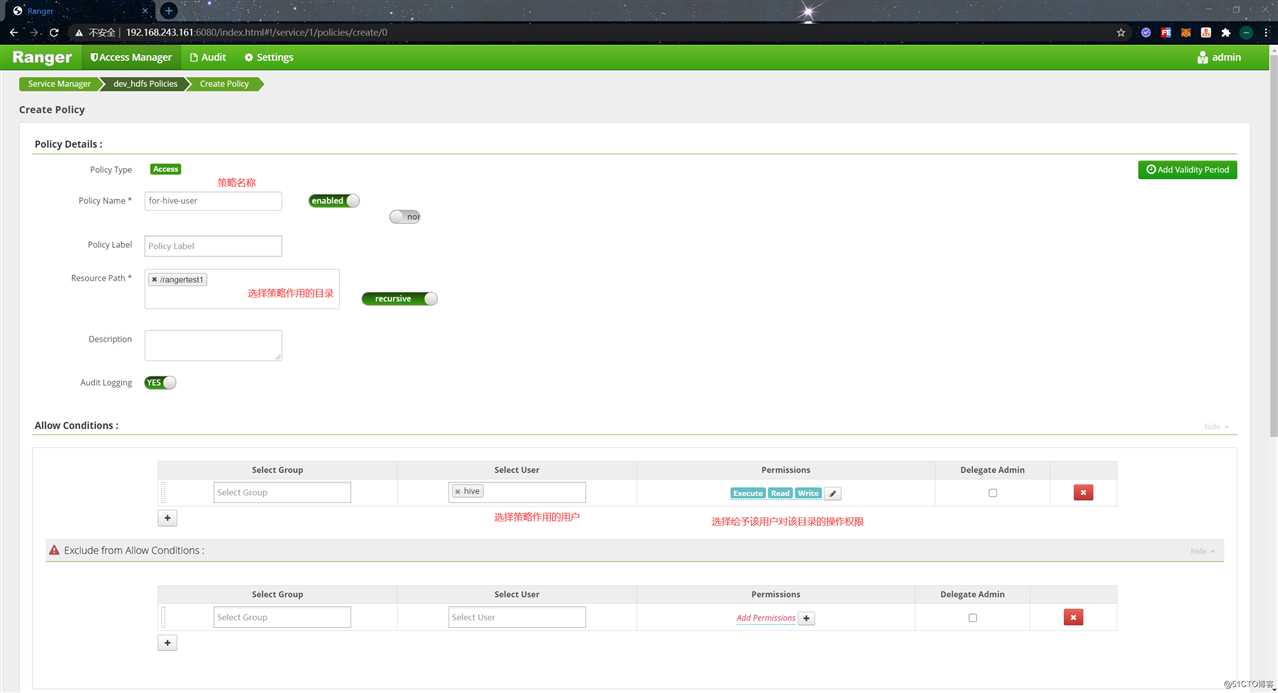Go to the dev_hdfs Policies breadcrumb
The width and height of the screenshot is (1278, 693).
point(145,84)
